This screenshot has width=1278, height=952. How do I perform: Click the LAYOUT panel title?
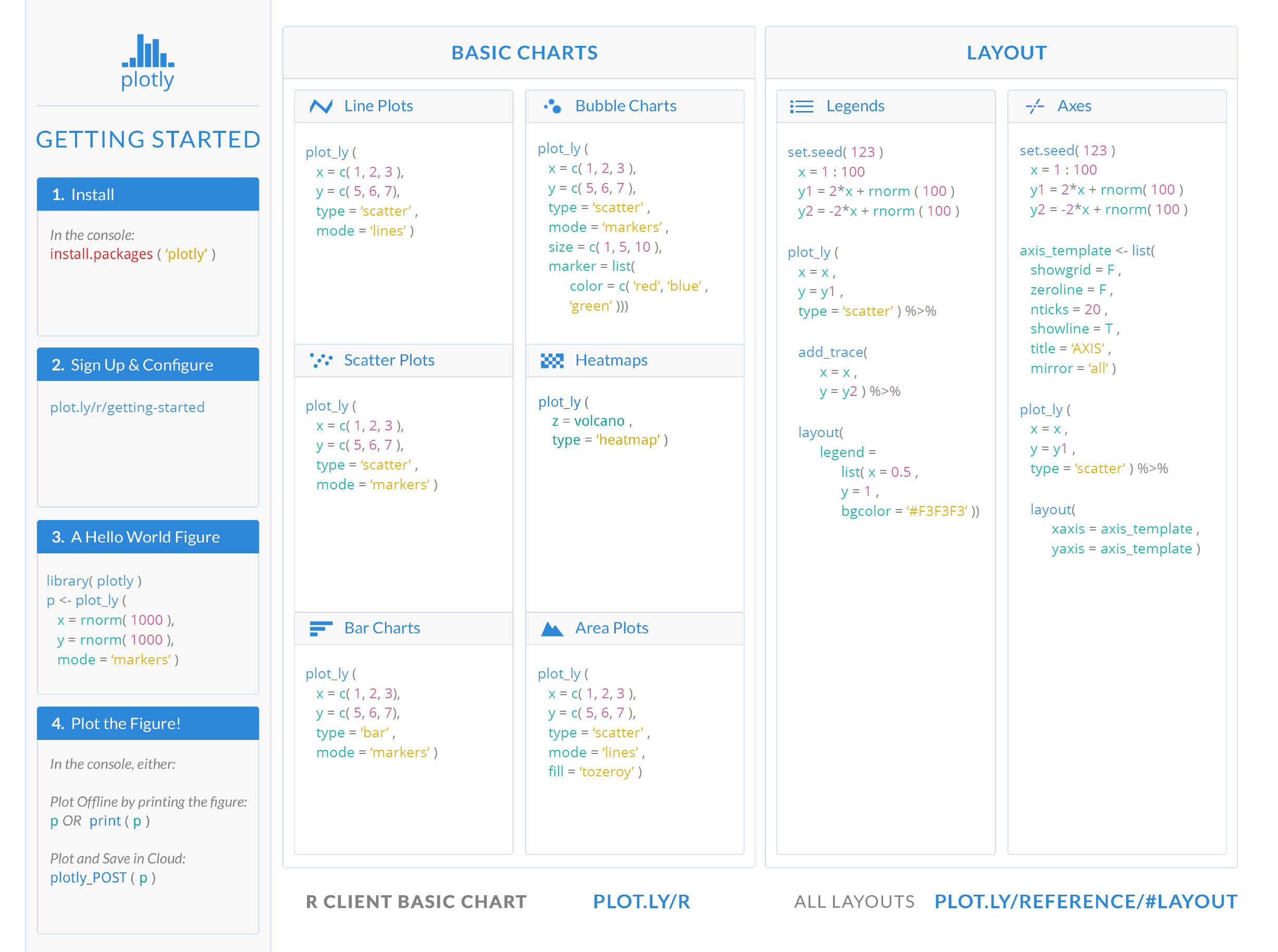tap(1006, 53)
